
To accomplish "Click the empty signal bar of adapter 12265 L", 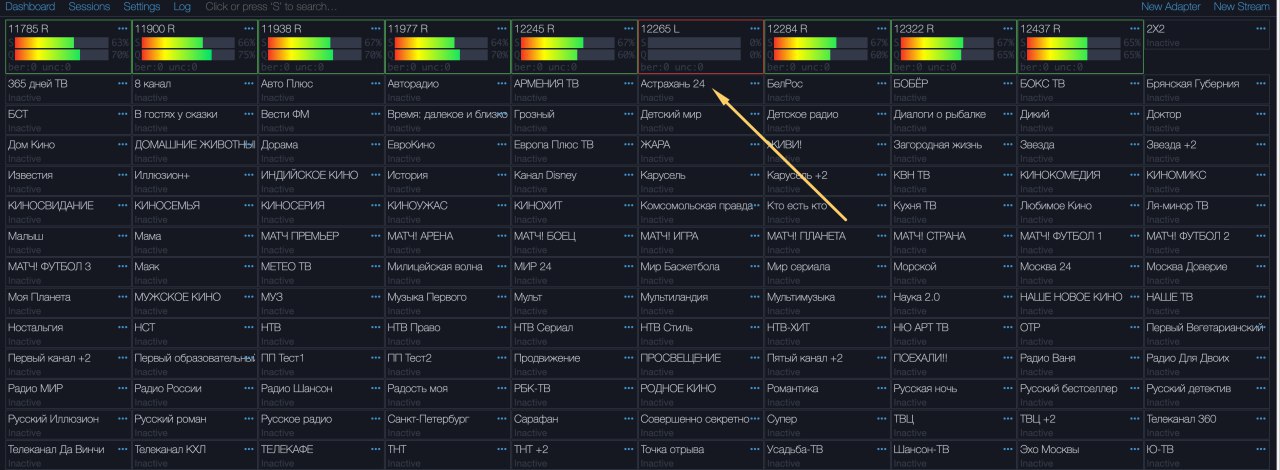I will (692, 43).
